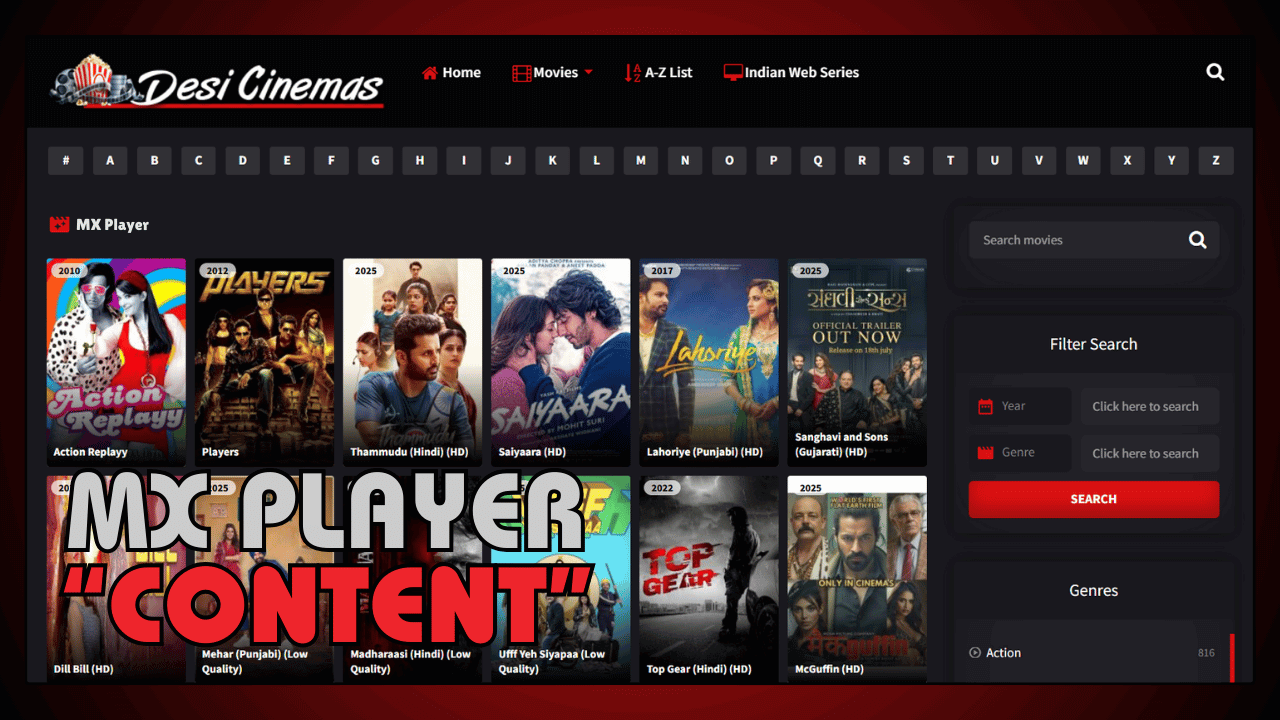Open the A-Z List menu item
The image size is (1280, 720).
pos(658,73)
